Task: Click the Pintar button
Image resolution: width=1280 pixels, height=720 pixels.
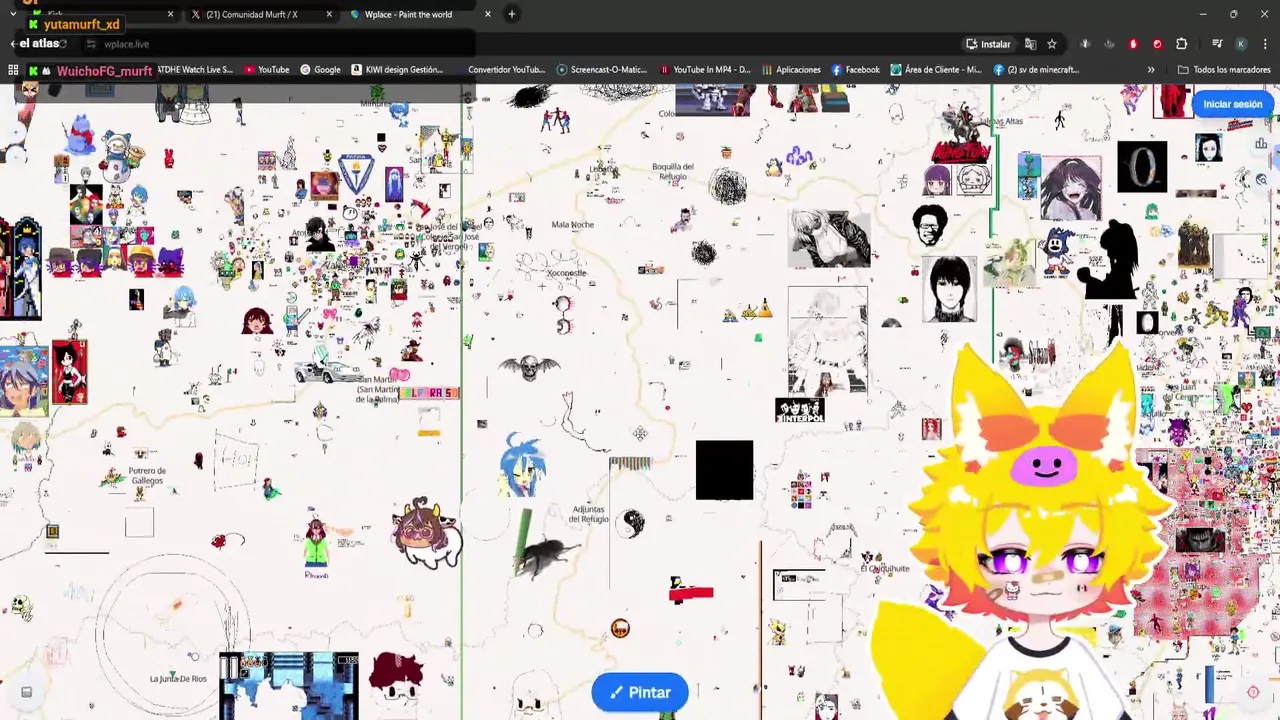Action: (x=640, y=692)
